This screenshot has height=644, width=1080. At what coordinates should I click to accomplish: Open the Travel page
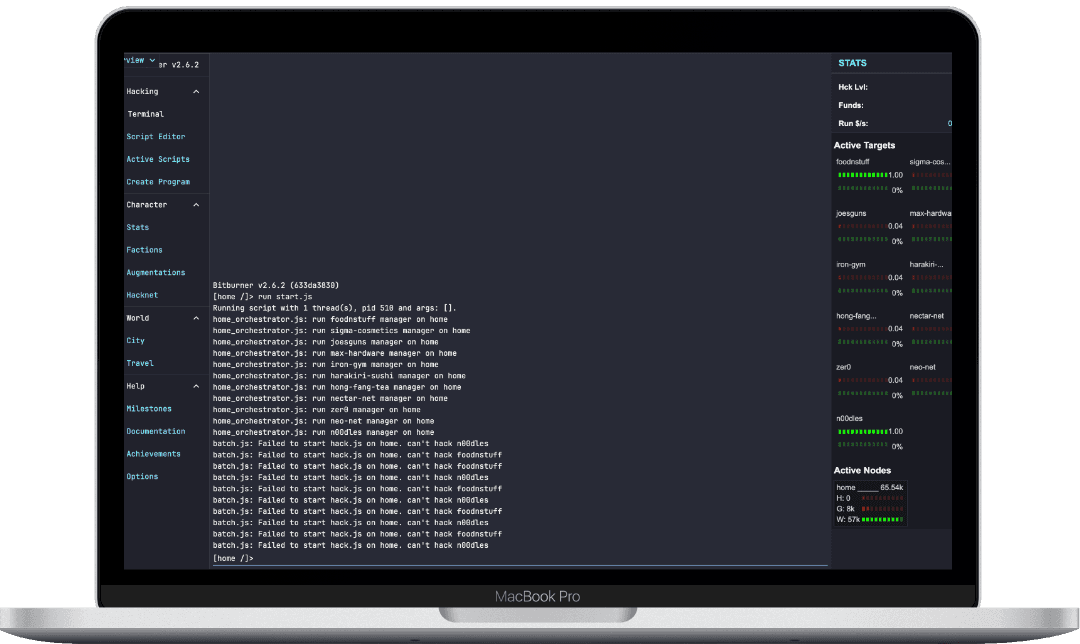click(139, 363)
